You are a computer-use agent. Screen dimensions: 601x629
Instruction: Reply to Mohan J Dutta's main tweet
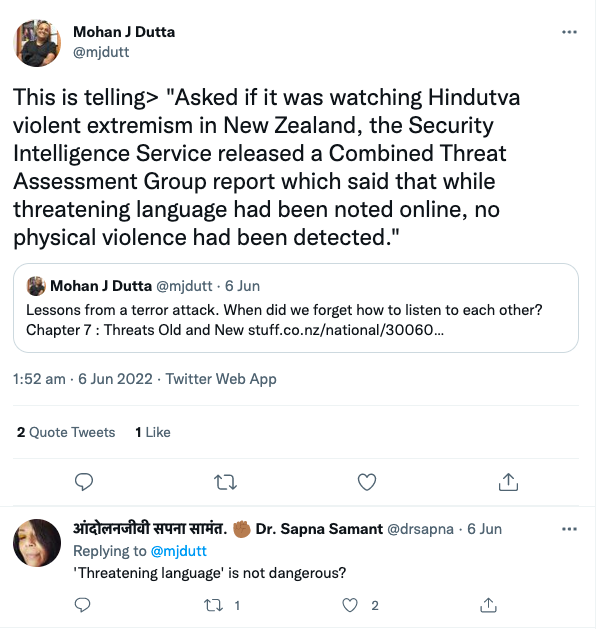coord(85,482)
